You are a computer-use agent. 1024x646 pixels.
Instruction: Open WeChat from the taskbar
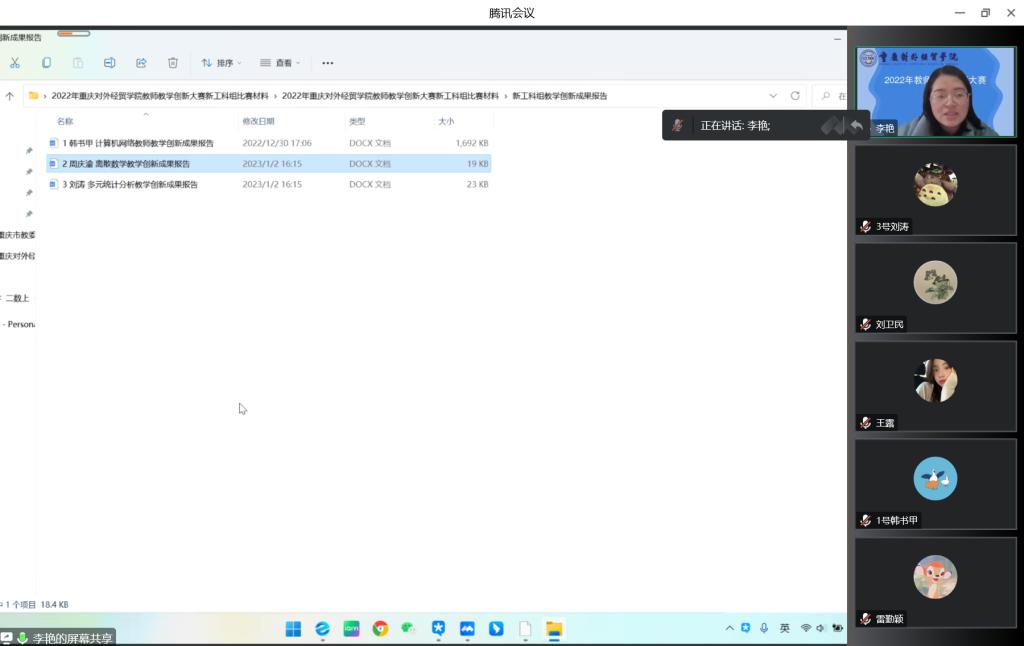[x=408, y=629]
